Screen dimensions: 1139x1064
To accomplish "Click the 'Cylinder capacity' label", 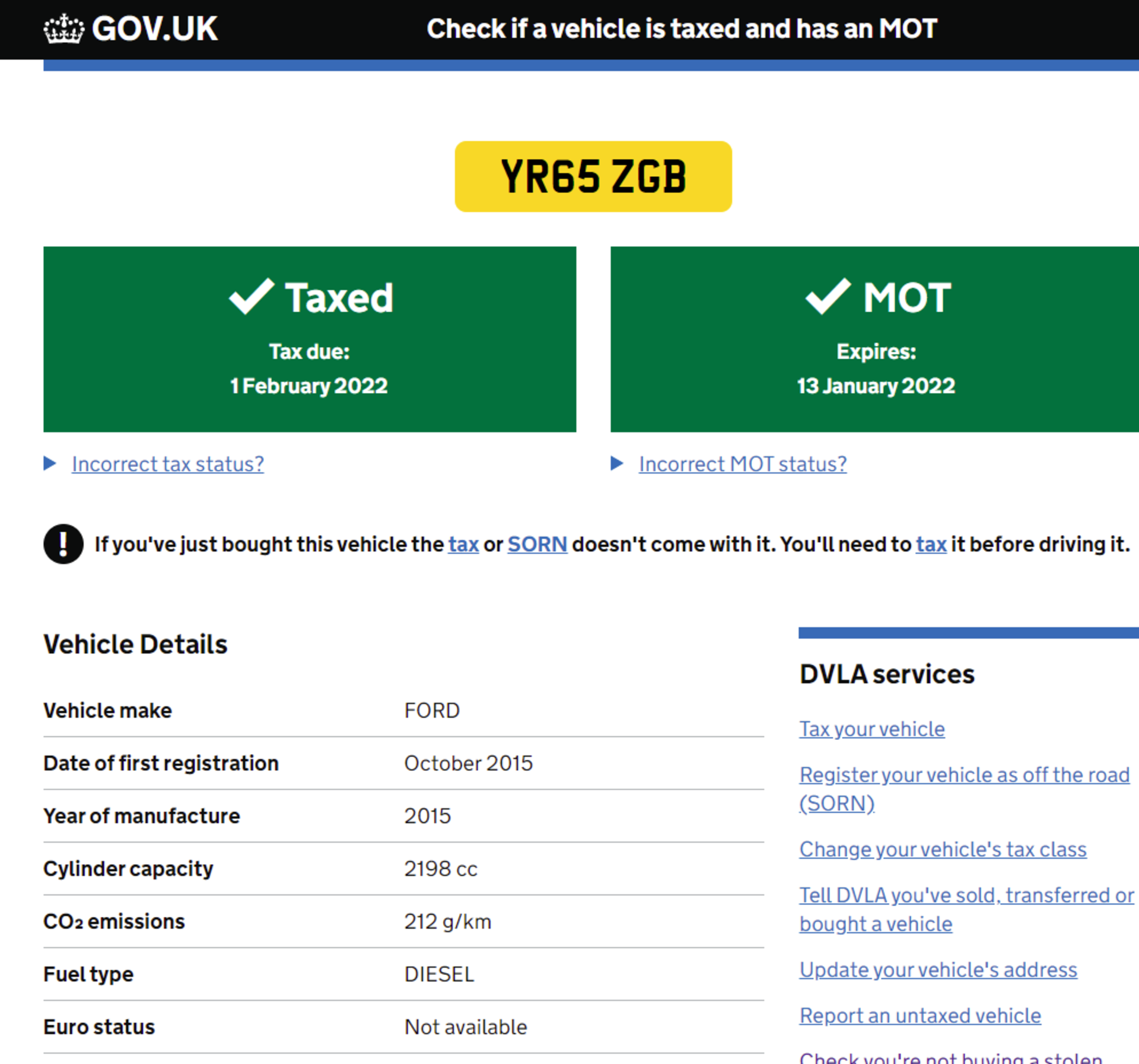I will (x=128, y=869).
